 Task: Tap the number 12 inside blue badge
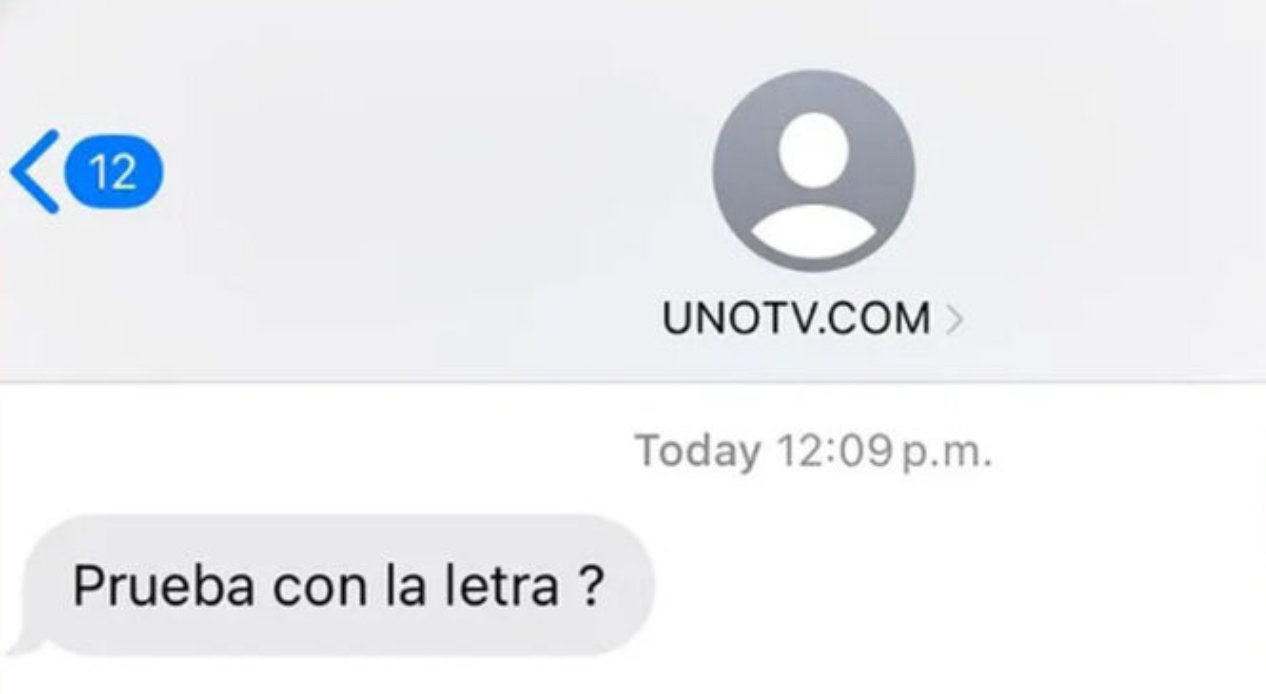click(x=114, y=173)
